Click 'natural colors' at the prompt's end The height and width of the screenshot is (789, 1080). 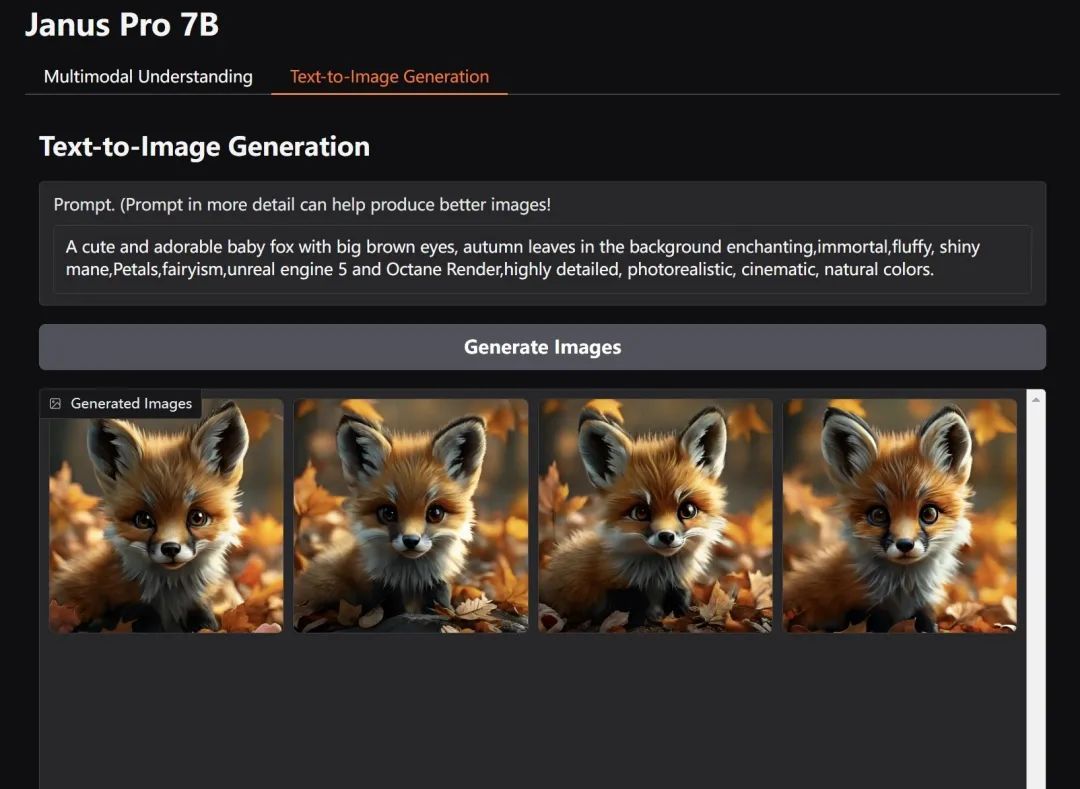point(878,269)
